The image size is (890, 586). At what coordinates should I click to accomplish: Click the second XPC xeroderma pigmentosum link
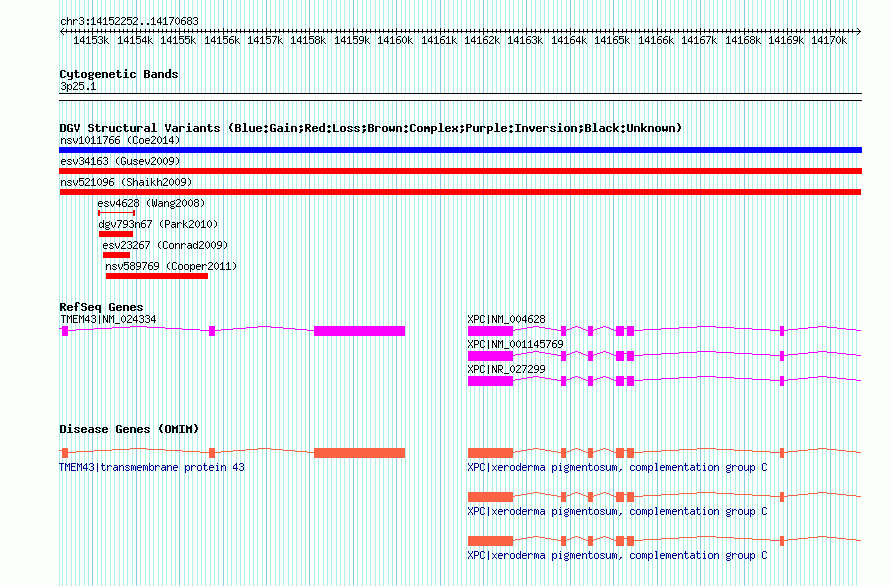(617, 511)
